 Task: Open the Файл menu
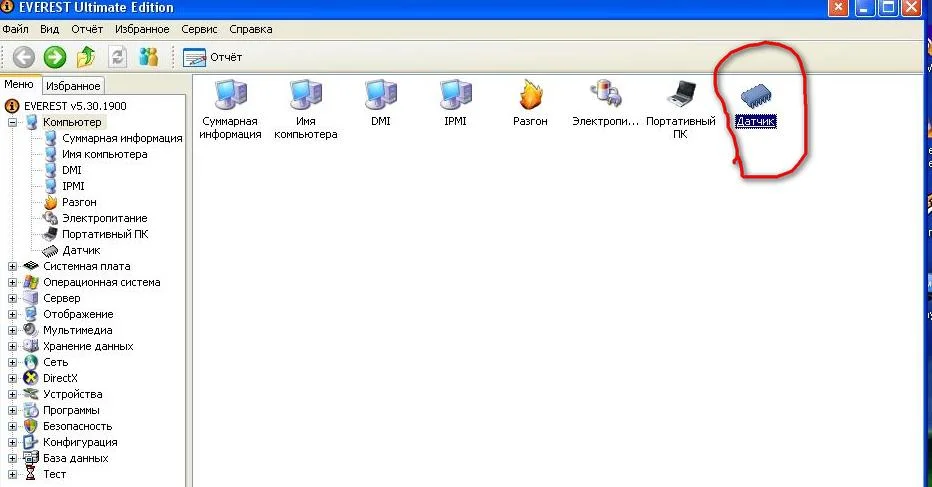click(x=15, y=29)
